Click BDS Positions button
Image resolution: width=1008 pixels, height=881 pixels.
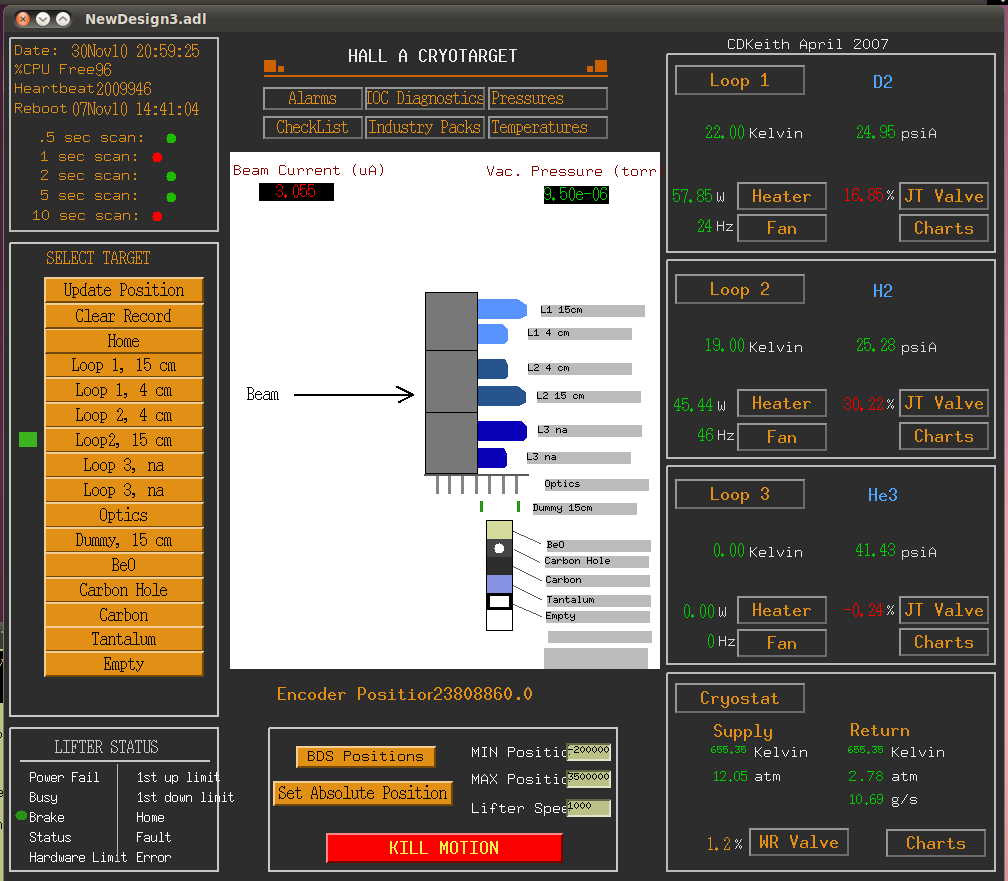(x=366, y=756)
